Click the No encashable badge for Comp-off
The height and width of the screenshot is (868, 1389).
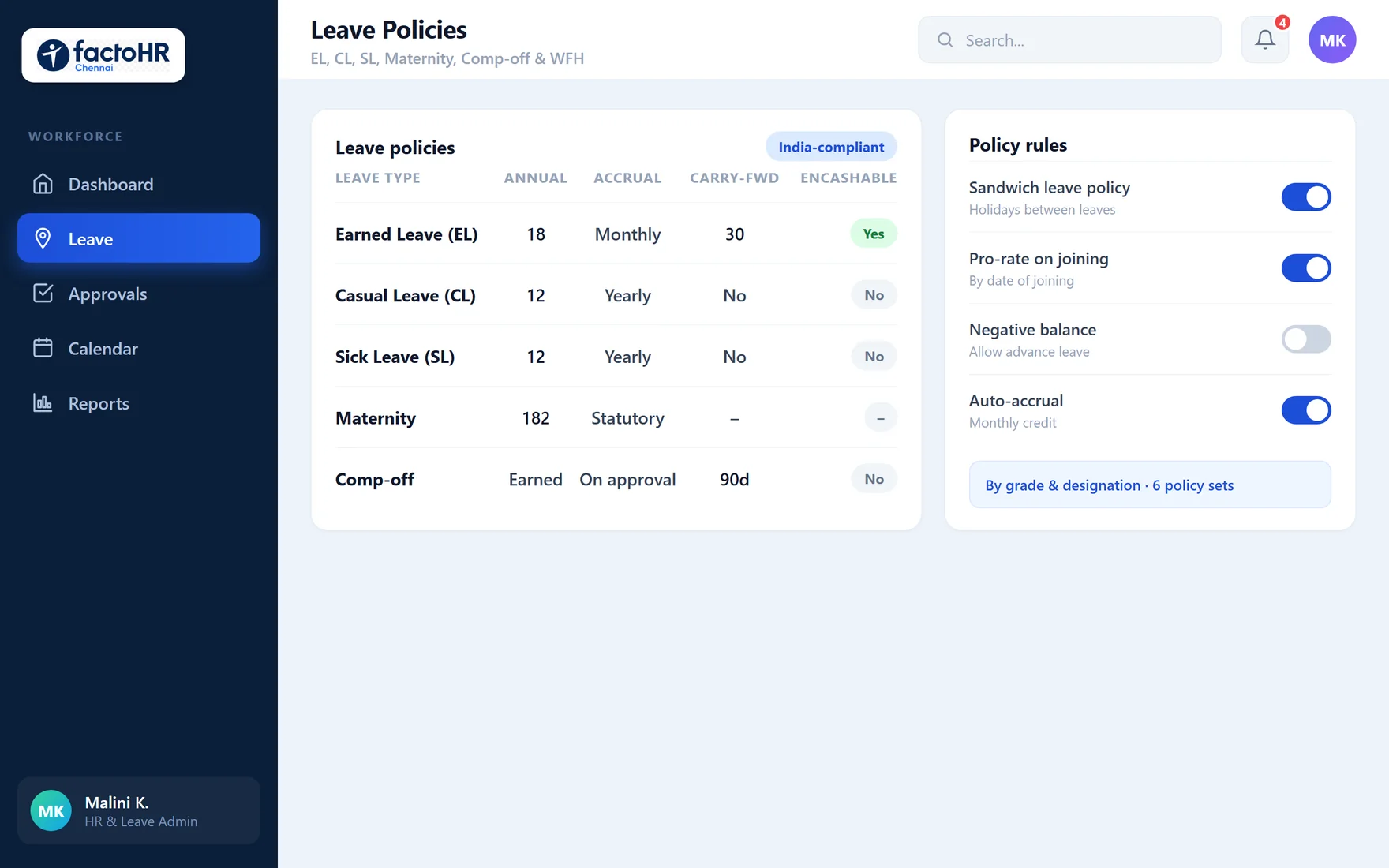coord(874,479)
